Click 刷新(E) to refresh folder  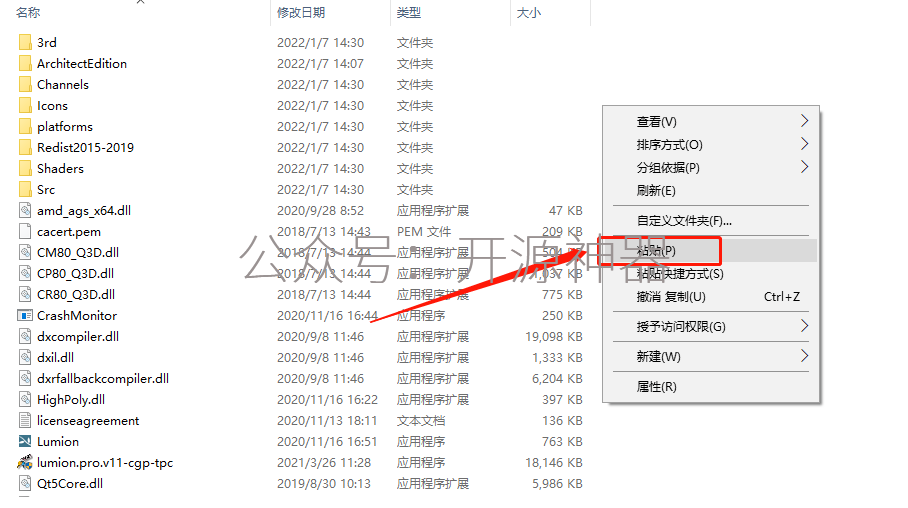click(711, 191)
